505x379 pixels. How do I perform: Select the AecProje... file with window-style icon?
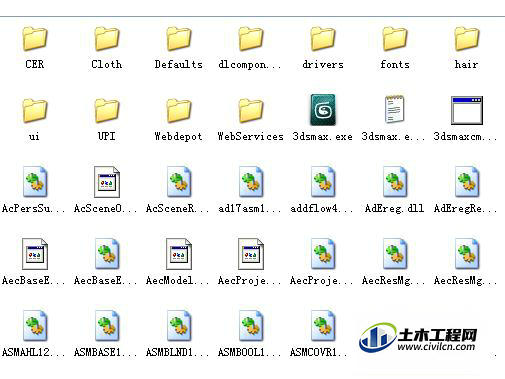251,254
